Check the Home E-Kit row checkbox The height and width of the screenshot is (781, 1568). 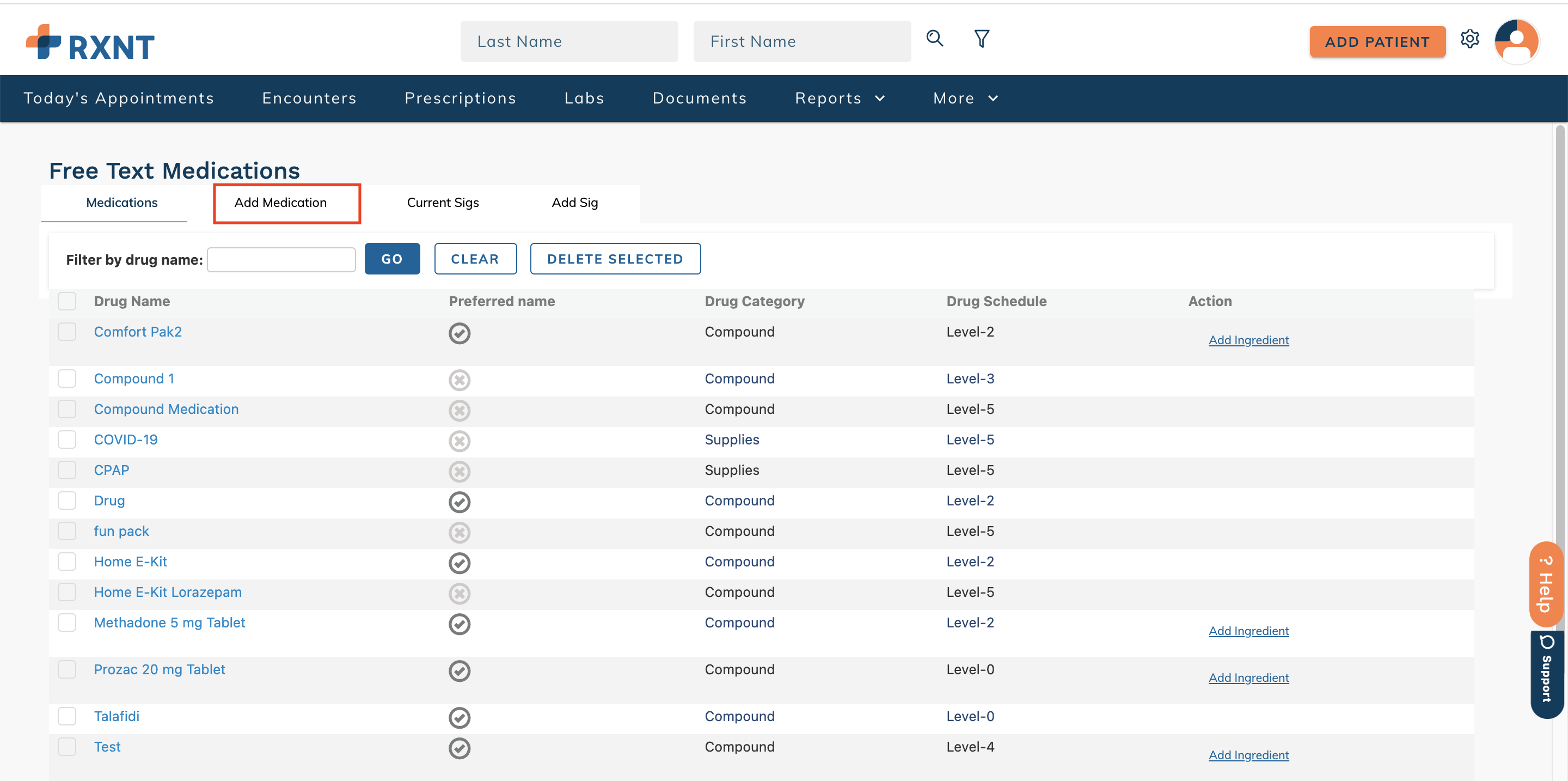pos(67,560)
